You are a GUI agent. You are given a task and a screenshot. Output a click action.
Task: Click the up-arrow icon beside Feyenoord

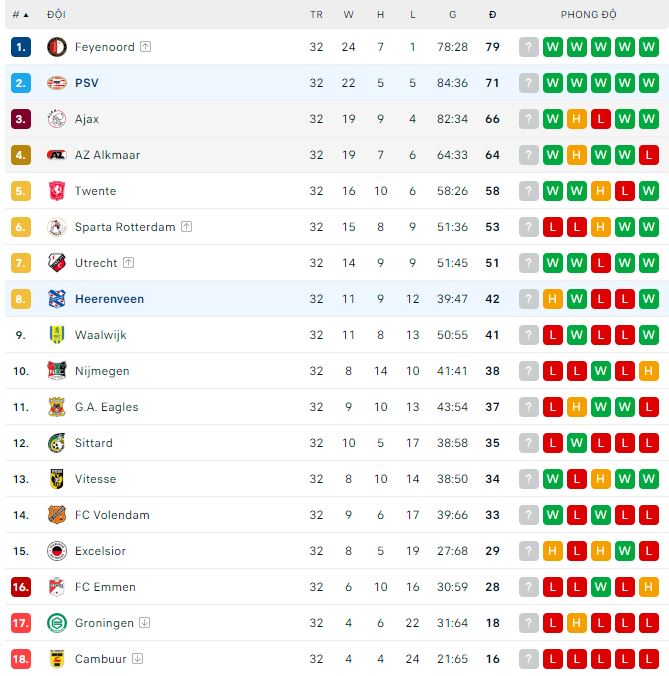(x=146, y=47)
